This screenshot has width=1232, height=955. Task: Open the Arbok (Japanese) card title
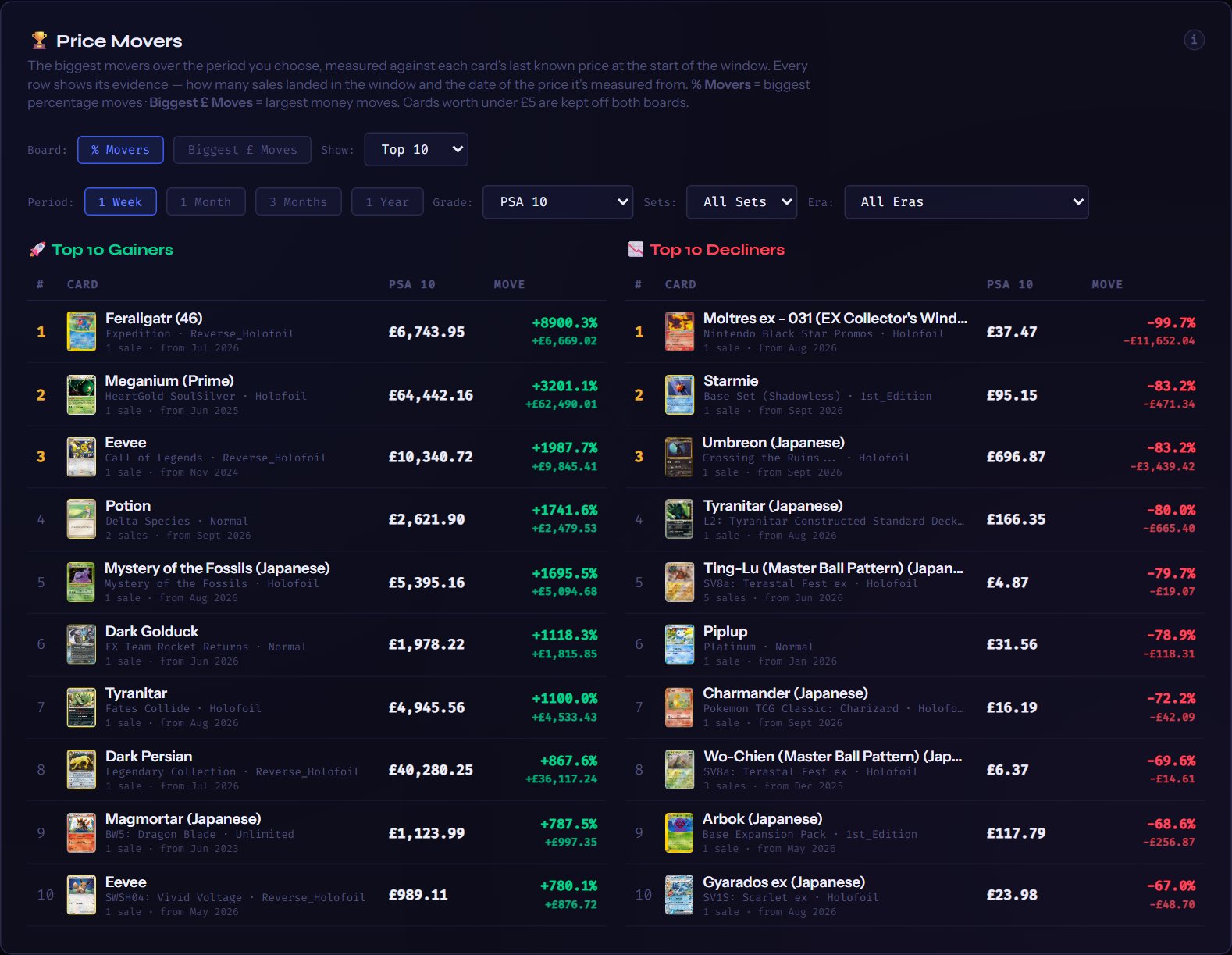pos(762,819)
